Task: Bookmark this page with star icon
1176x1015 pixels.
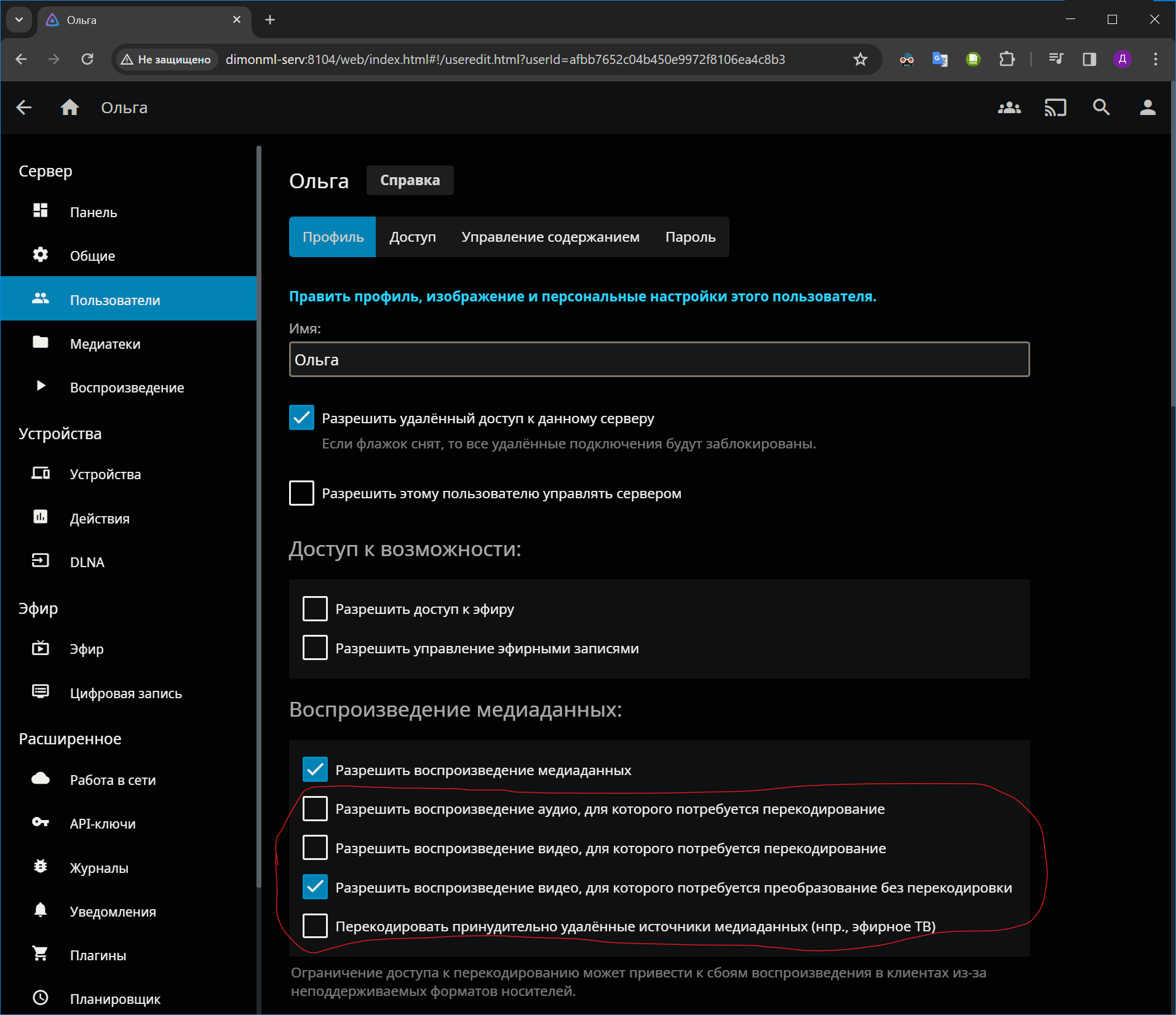Action: (x=860, y=59)
